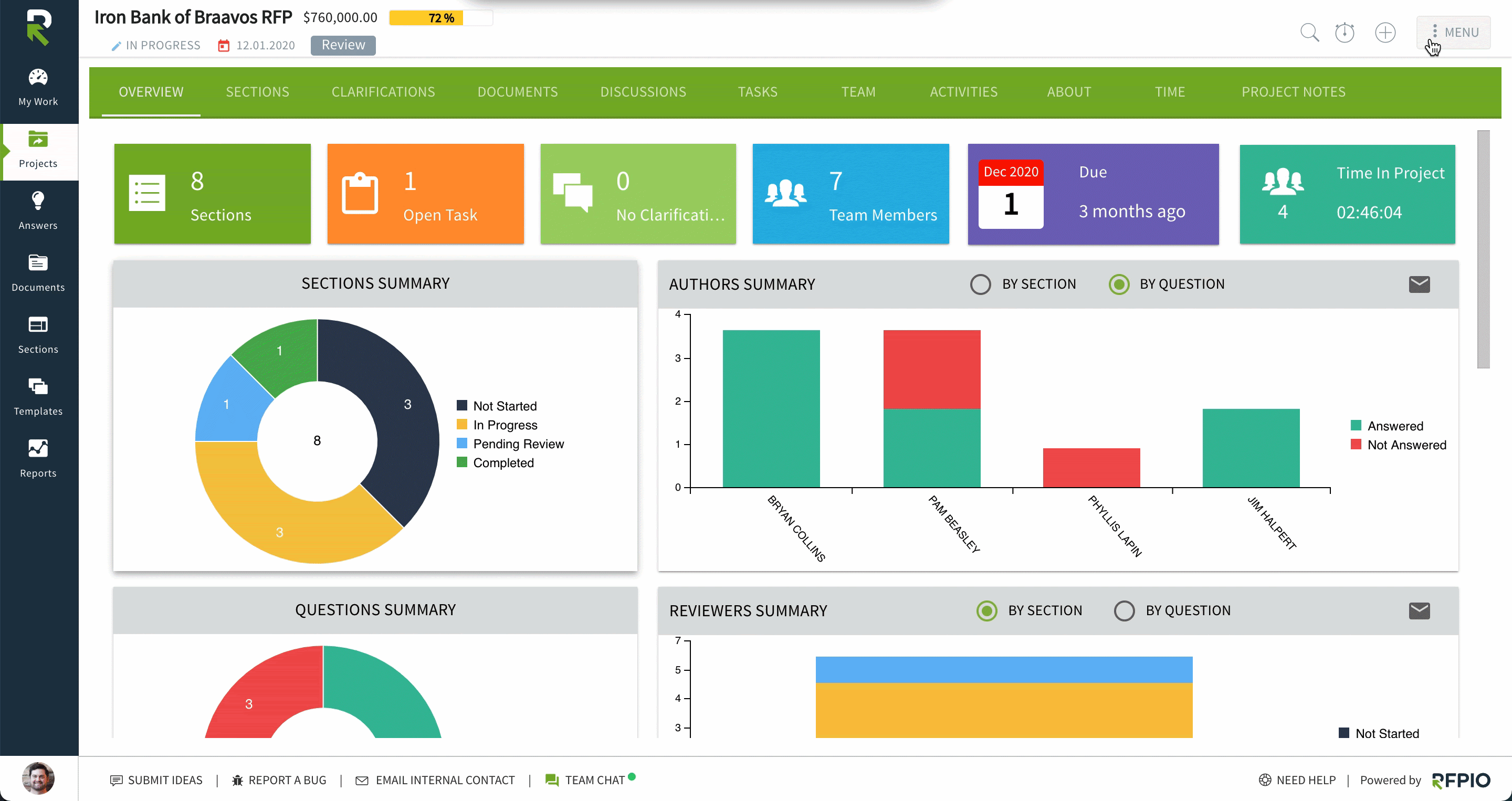Image resolution: width=1512 pixels, height=801 pixels.
Task: Open the search magnifier icon
Action: (1309, 32)
